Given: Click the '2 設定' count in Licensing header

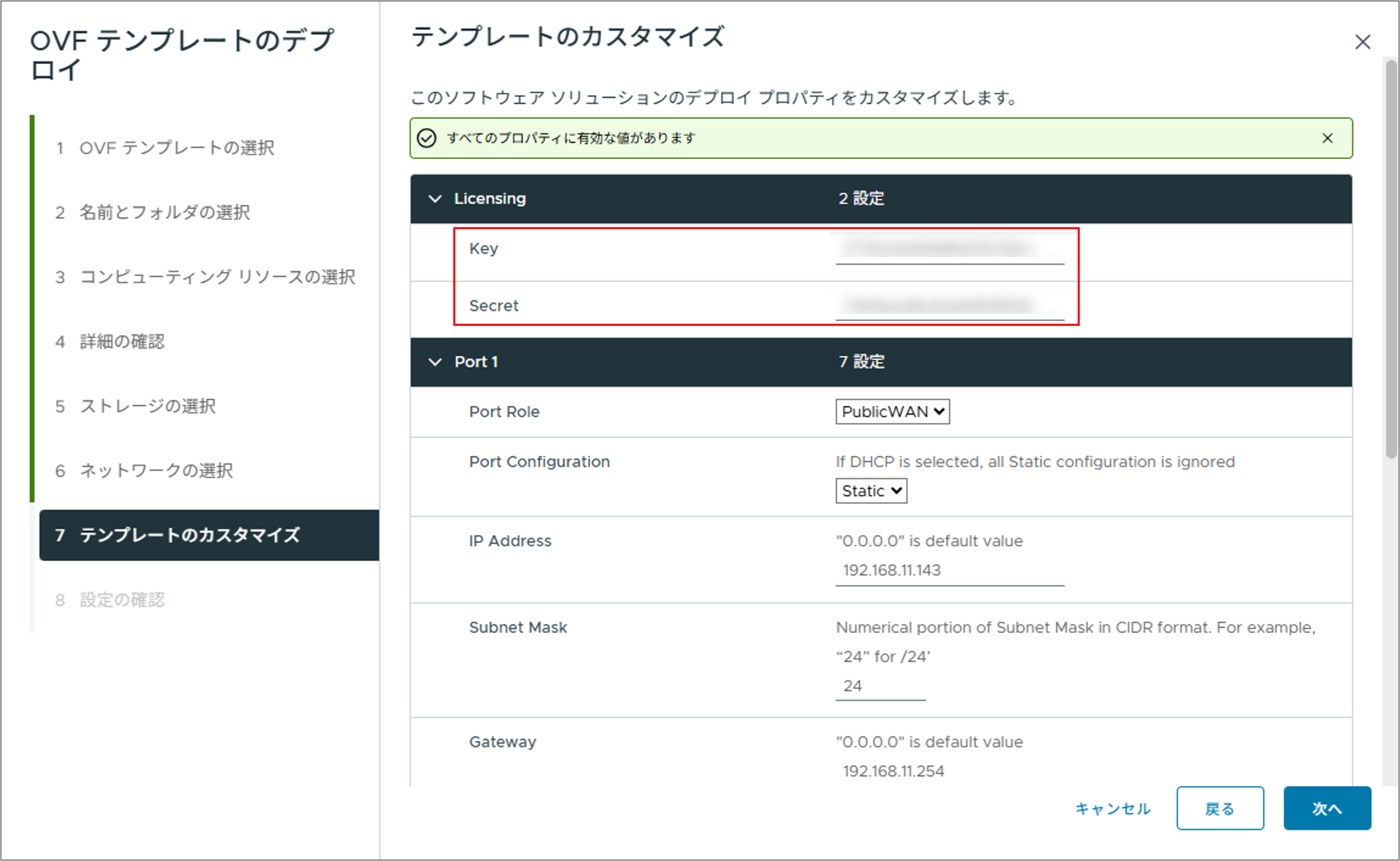Looking at the screenshot, I should 861,199.
